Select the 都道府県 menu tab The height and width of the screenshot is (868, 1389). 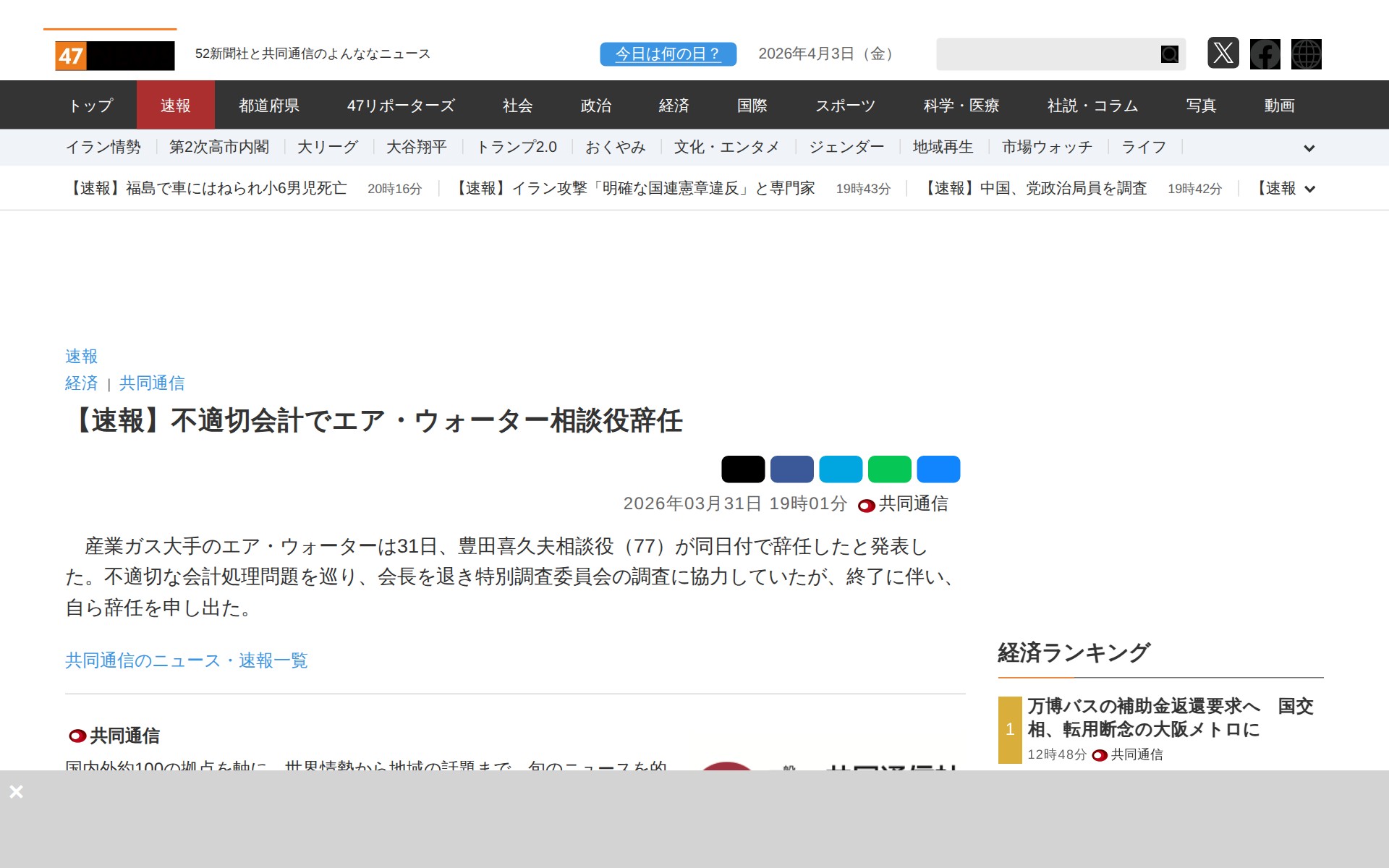(269, 106)
